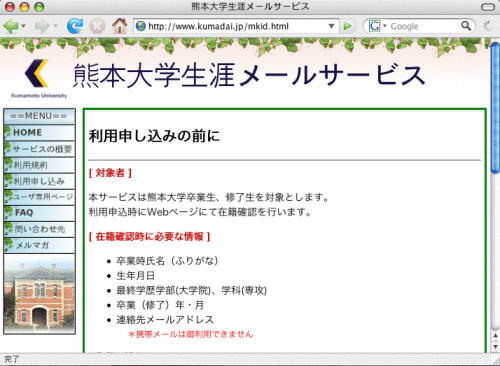Image resolution: width=500 pixels, height=366 pixels.
Task: Click the Forward arrow button
Action: (x=42, y=26)
